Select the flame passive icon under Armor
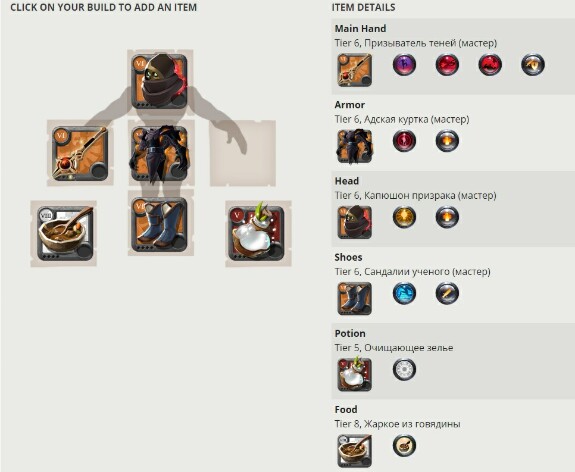The width and height of the screenshot is (575, 472). (x=447, y=141)
